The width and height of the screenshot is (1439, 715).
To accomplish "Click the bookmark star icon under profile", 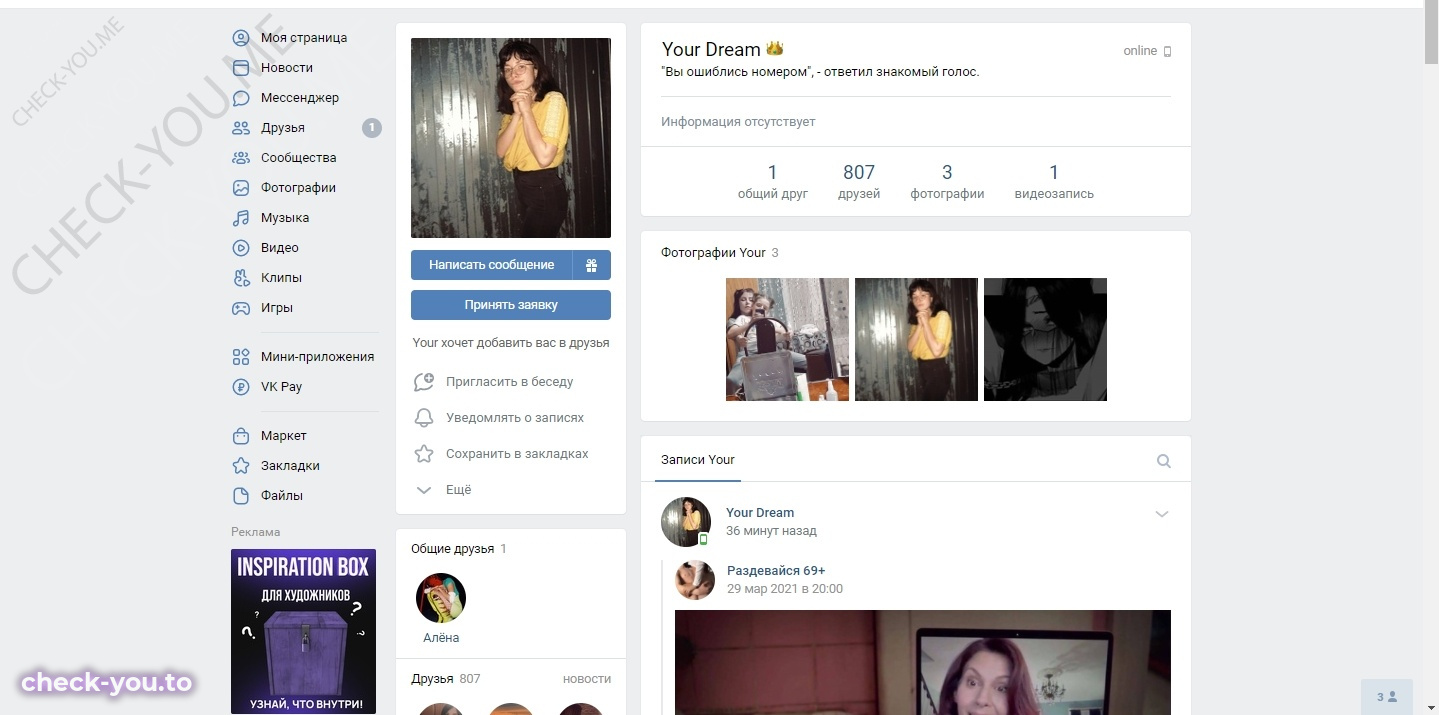I will coord(424,454).
